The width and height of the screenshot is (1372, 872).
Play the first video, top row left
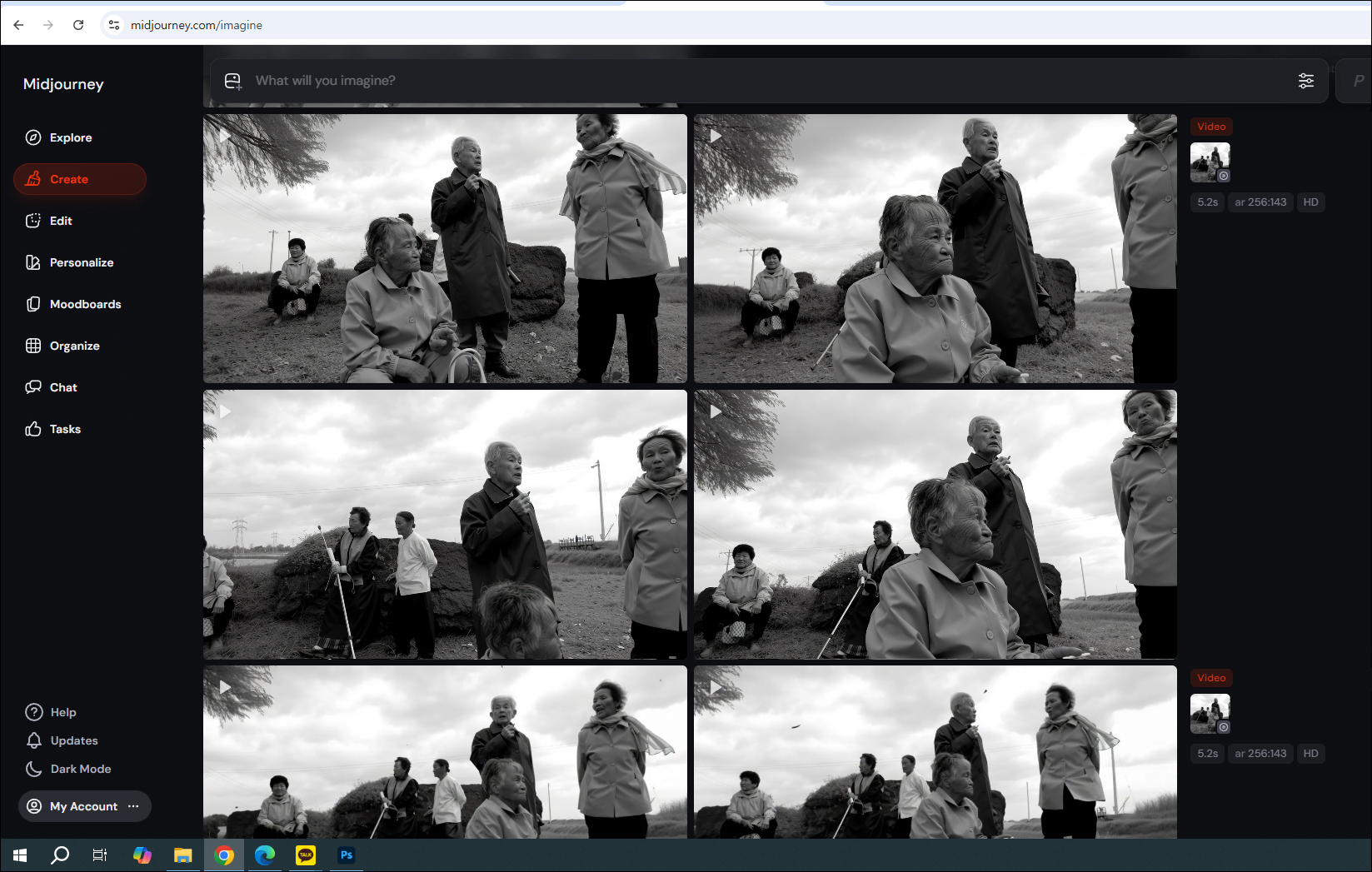(x=225, y=136)
